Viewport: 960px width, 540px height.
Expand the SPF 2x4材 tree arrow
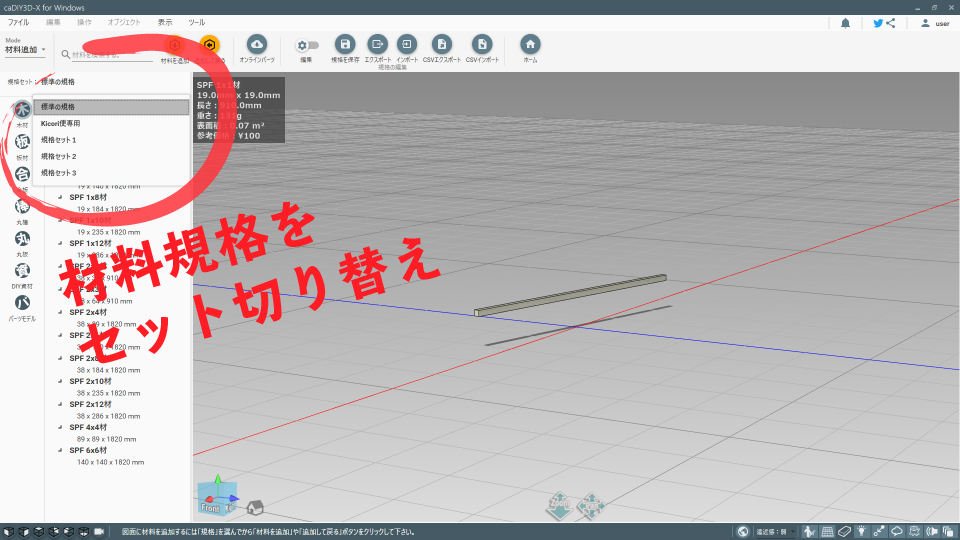(x=60, y=312)
